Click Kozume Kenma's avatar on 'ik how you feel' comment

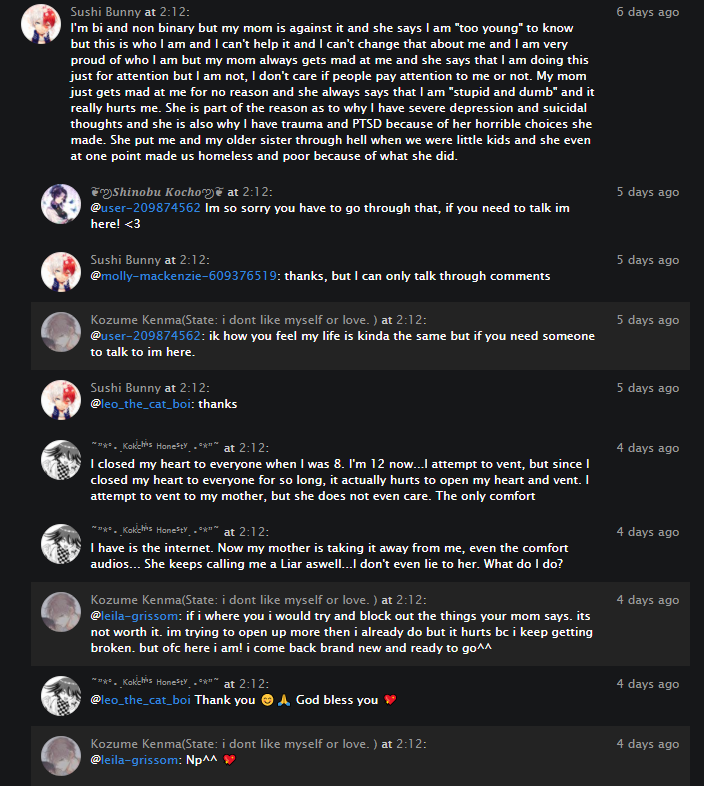[60, 332]
